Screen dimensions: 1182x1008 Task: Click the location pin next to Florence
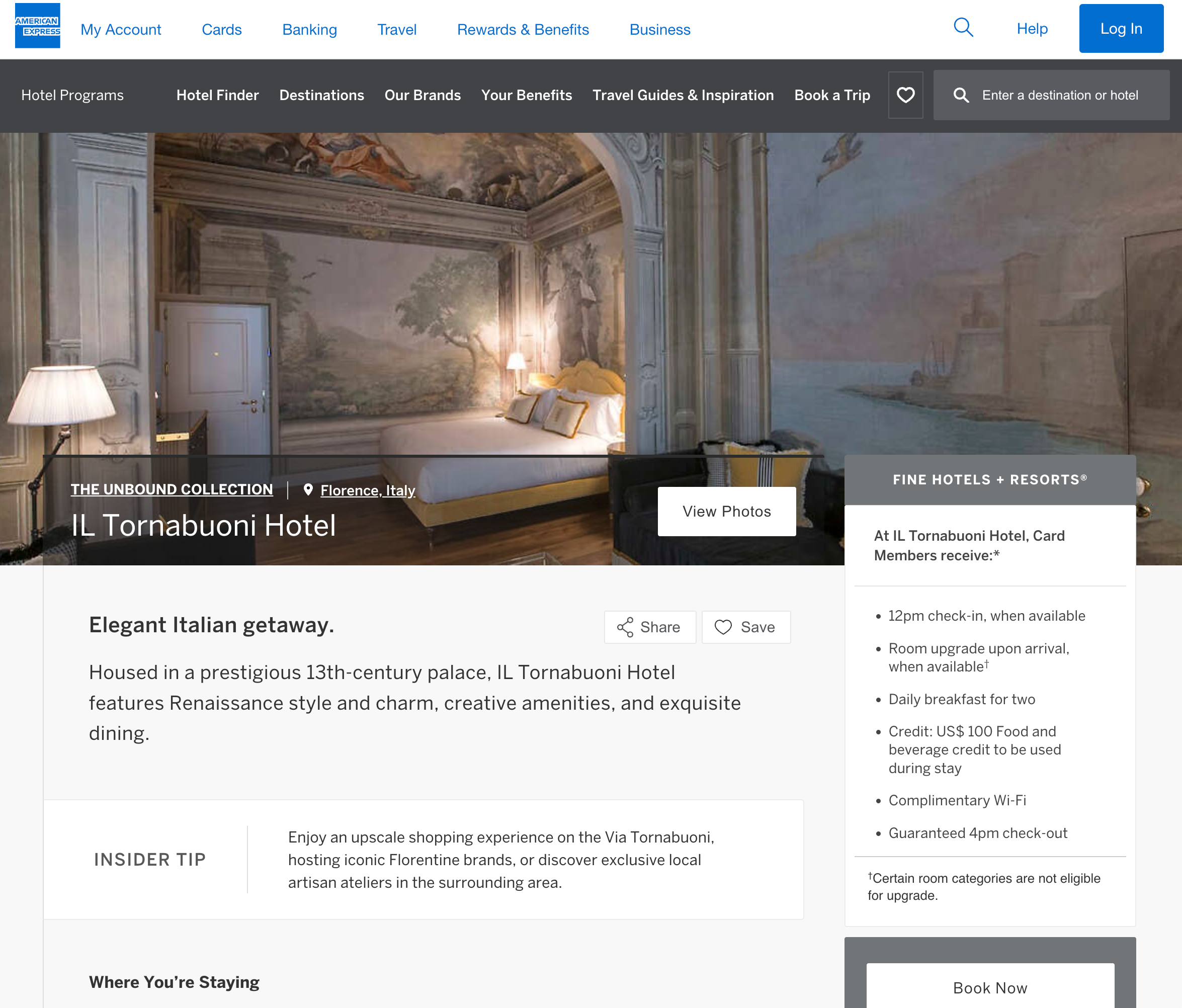coord(308,489)
